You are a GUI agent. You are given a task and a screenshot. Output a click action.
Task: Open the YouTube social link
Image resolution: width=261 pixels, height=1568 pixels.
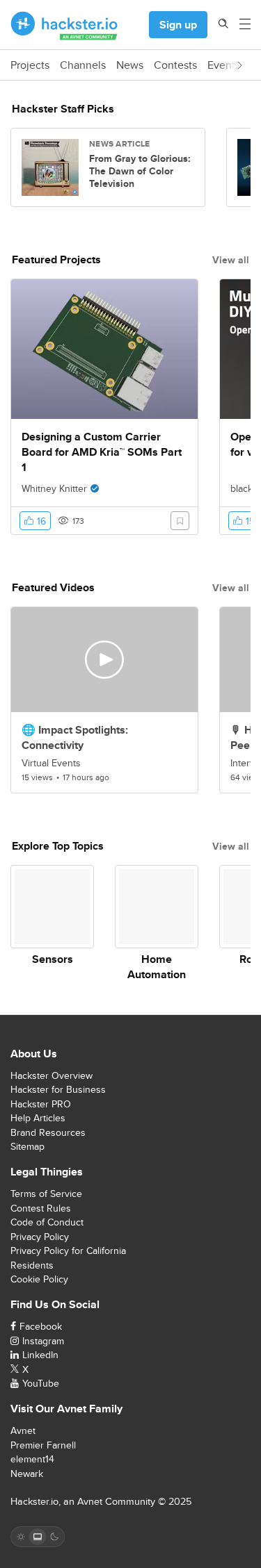(35, 1383)
